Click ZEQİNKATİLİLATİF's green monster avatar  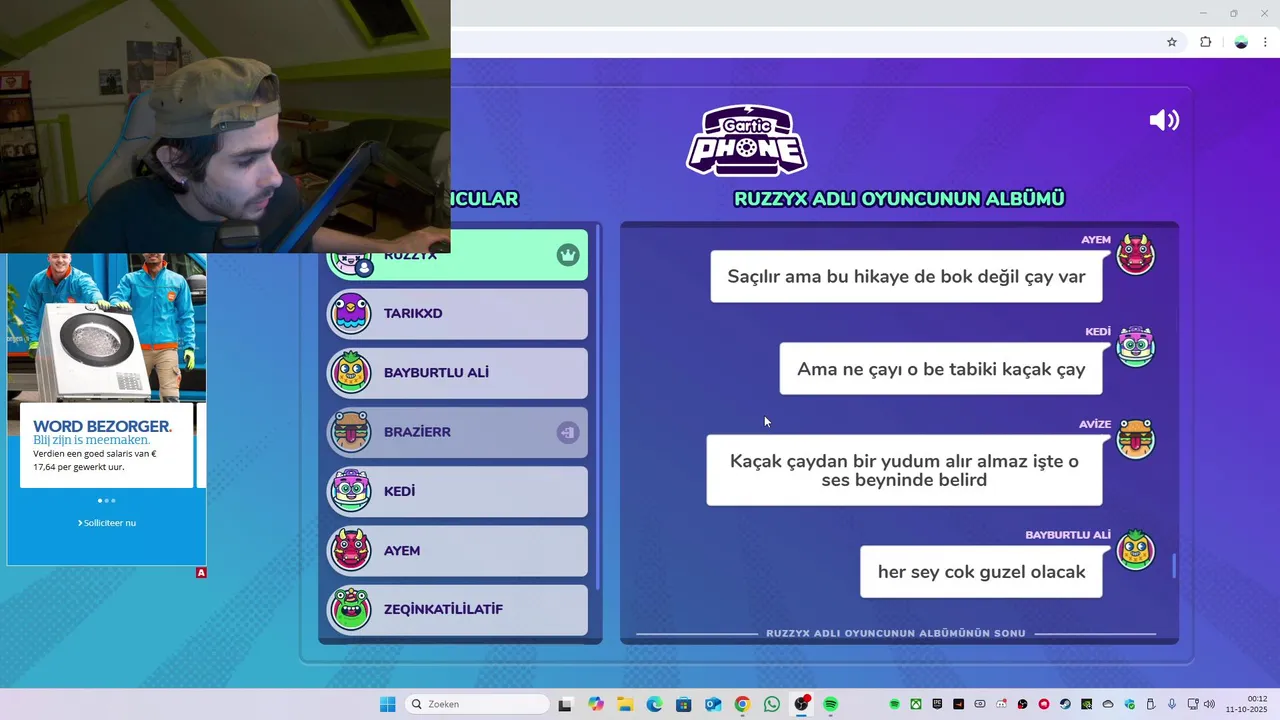350,609
